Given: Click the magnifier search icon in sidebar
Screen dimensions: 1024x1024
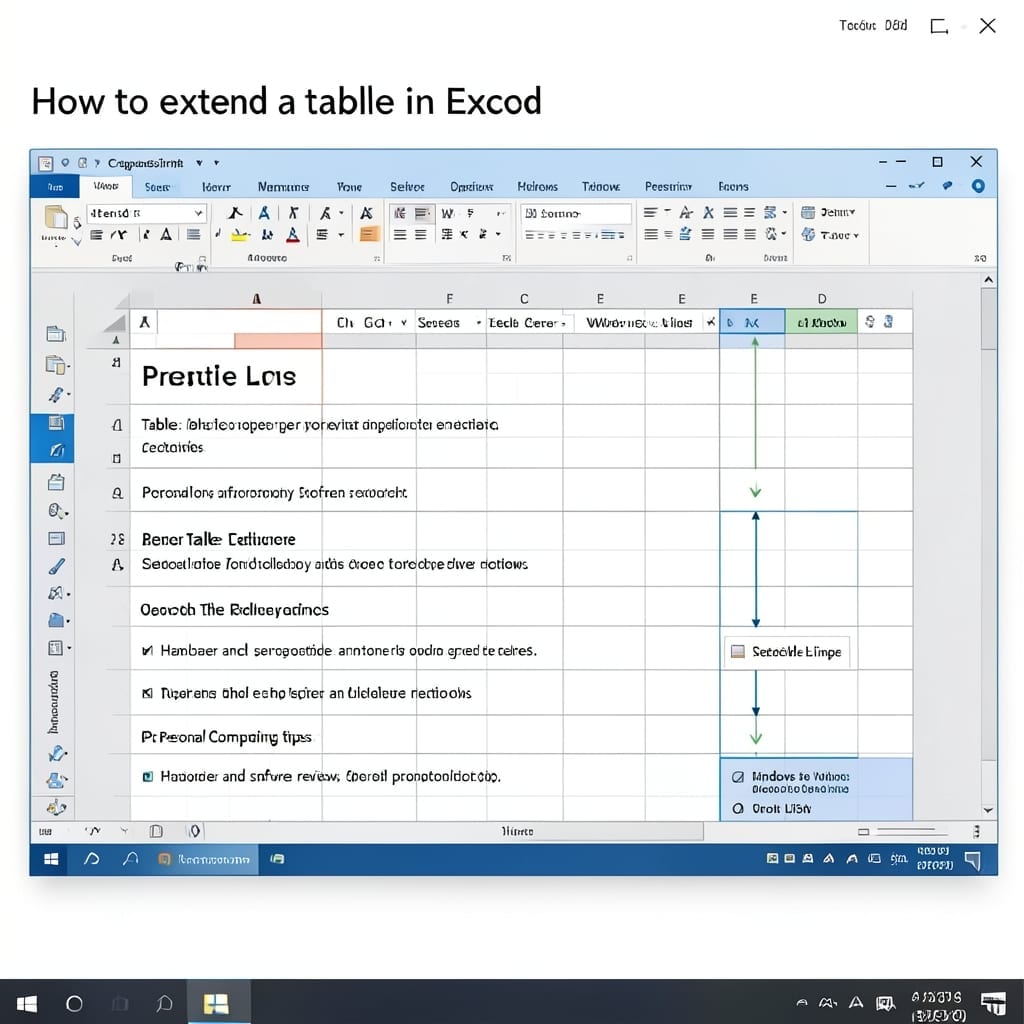Looking at the screenshot, I should (x=56, y=511).
